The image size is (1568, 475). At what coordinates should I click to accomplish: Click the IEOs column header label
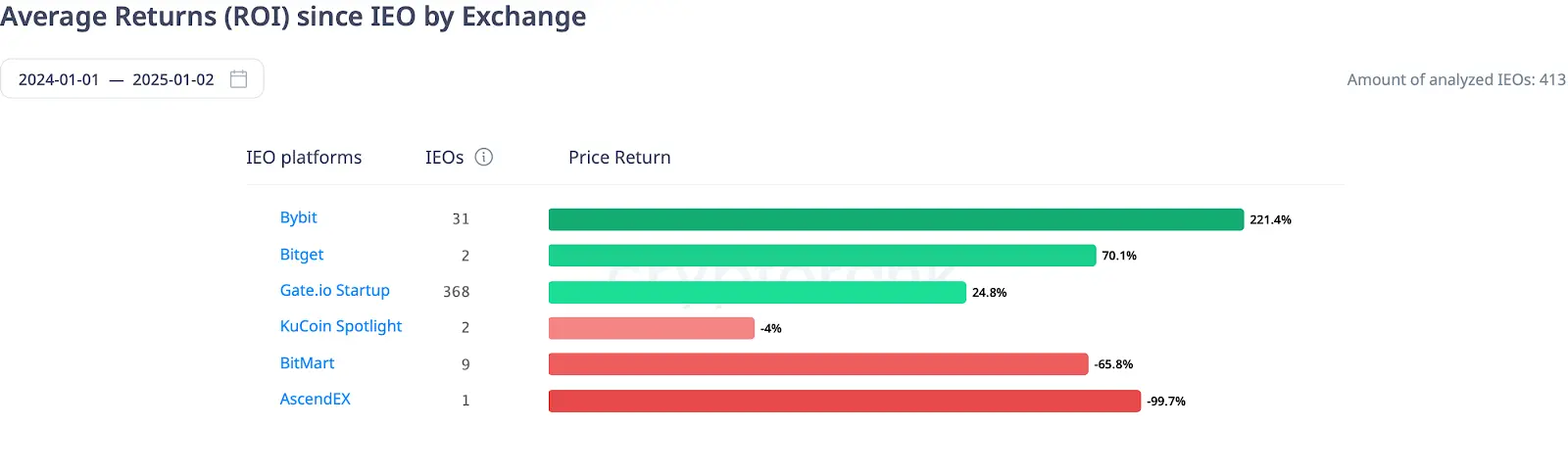pyautogui.click(x=444, y=158)
